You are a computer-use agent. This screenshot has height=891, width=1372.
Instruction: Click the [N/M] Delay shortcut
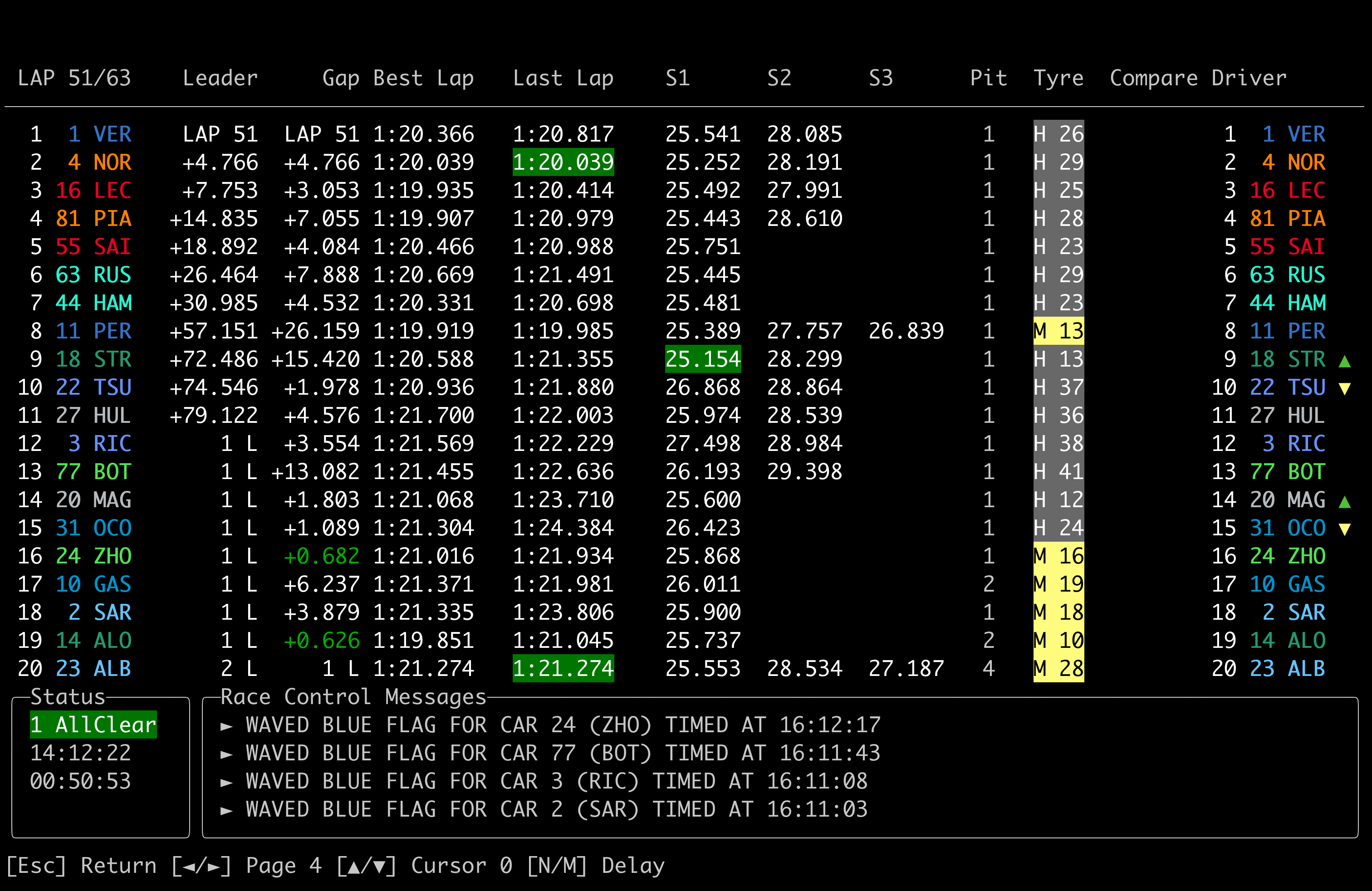(x=596, y=866)
